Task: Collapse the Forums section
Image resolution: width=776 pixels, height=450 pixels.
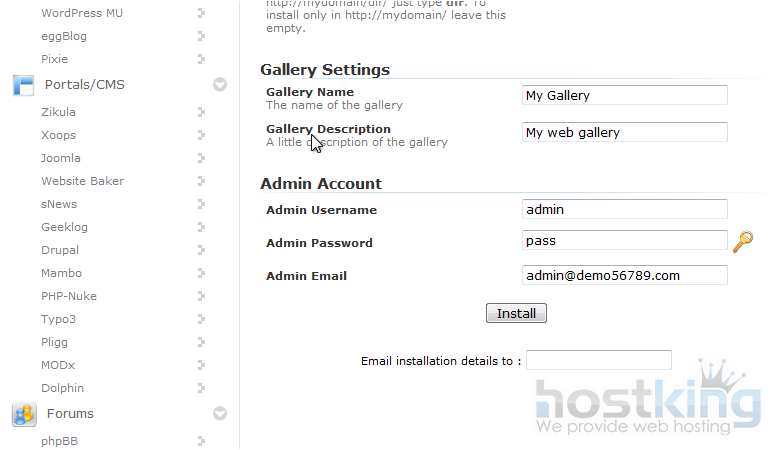Action: (x=220, y=414)
